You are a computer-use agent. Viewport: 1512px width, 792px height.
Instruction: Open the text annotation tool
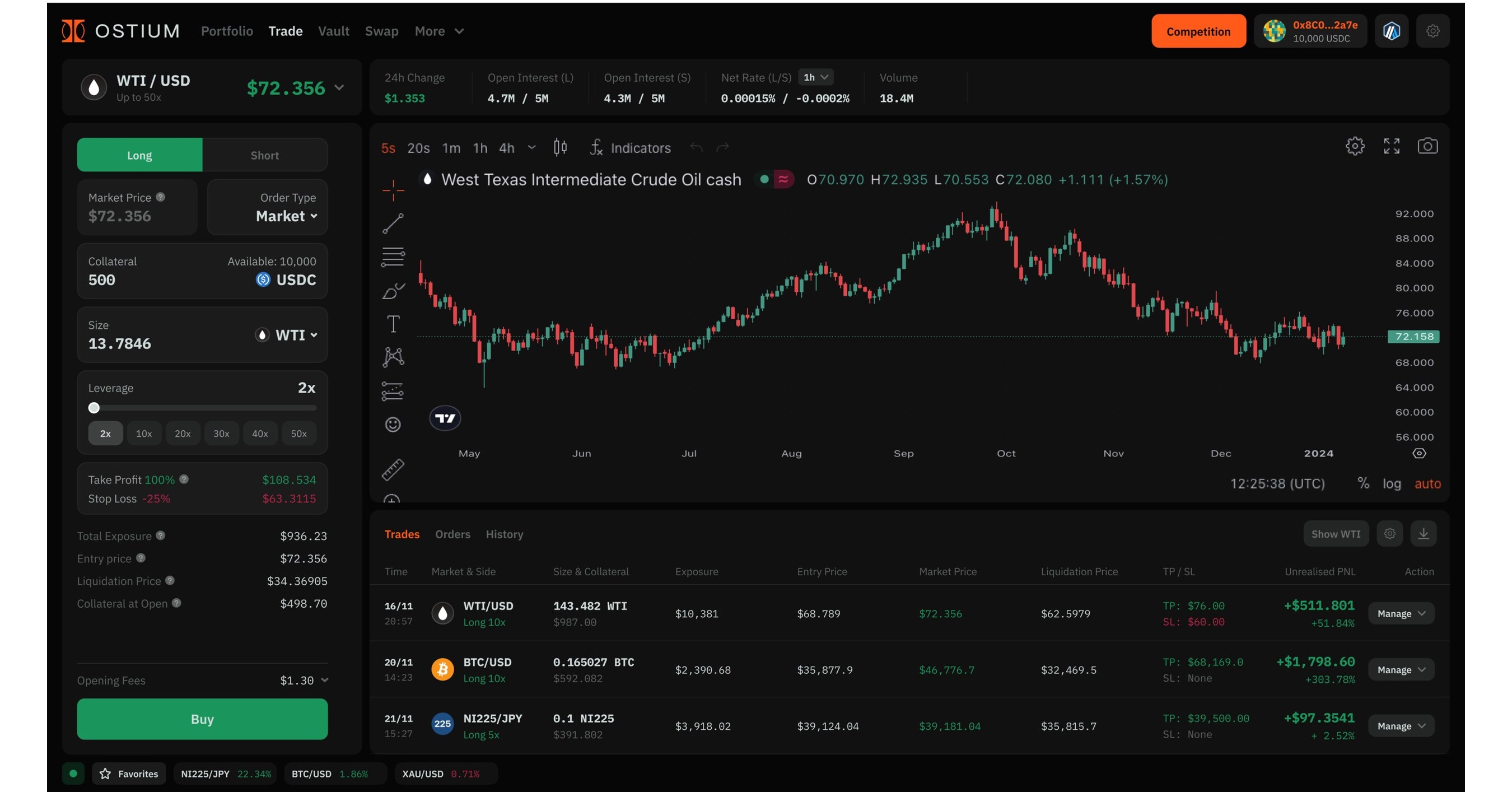click(393, 323)
